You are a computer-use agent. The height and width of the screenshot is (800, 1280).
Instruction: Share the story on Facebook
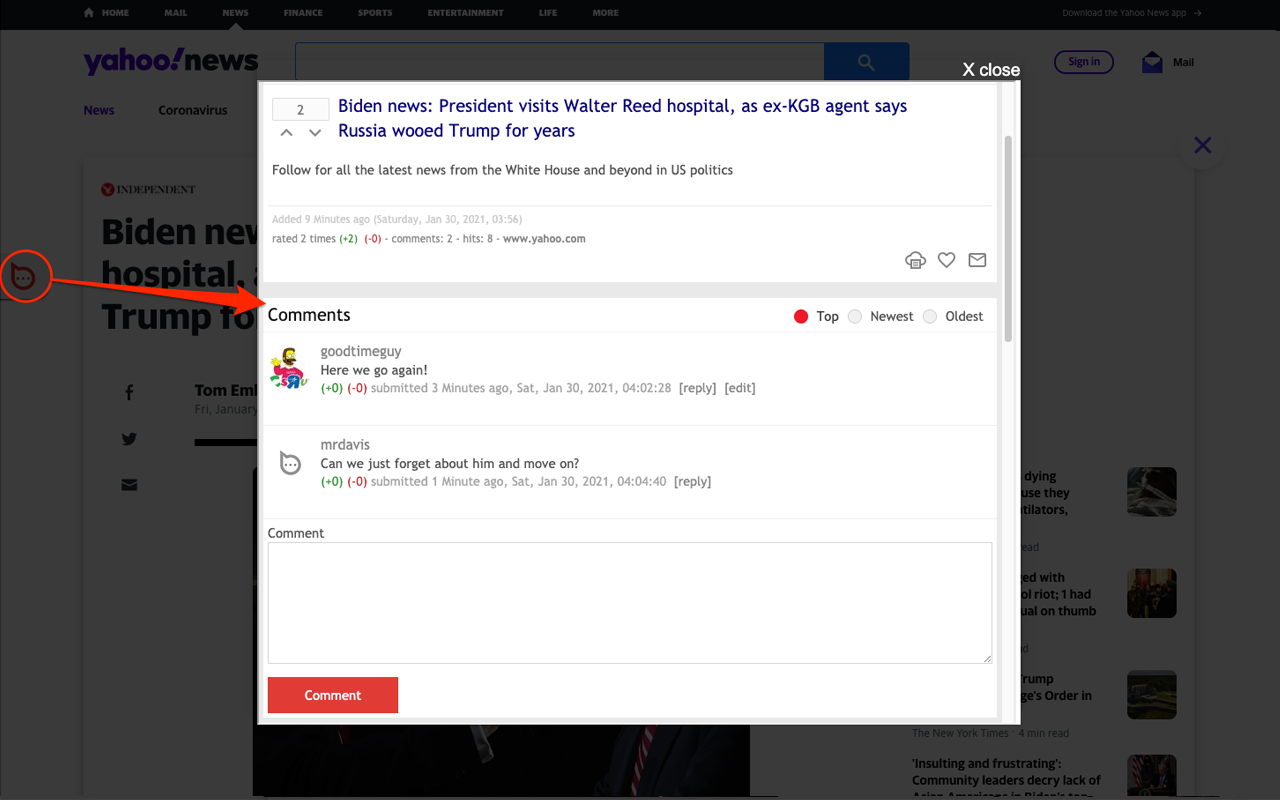coord(129,392)
